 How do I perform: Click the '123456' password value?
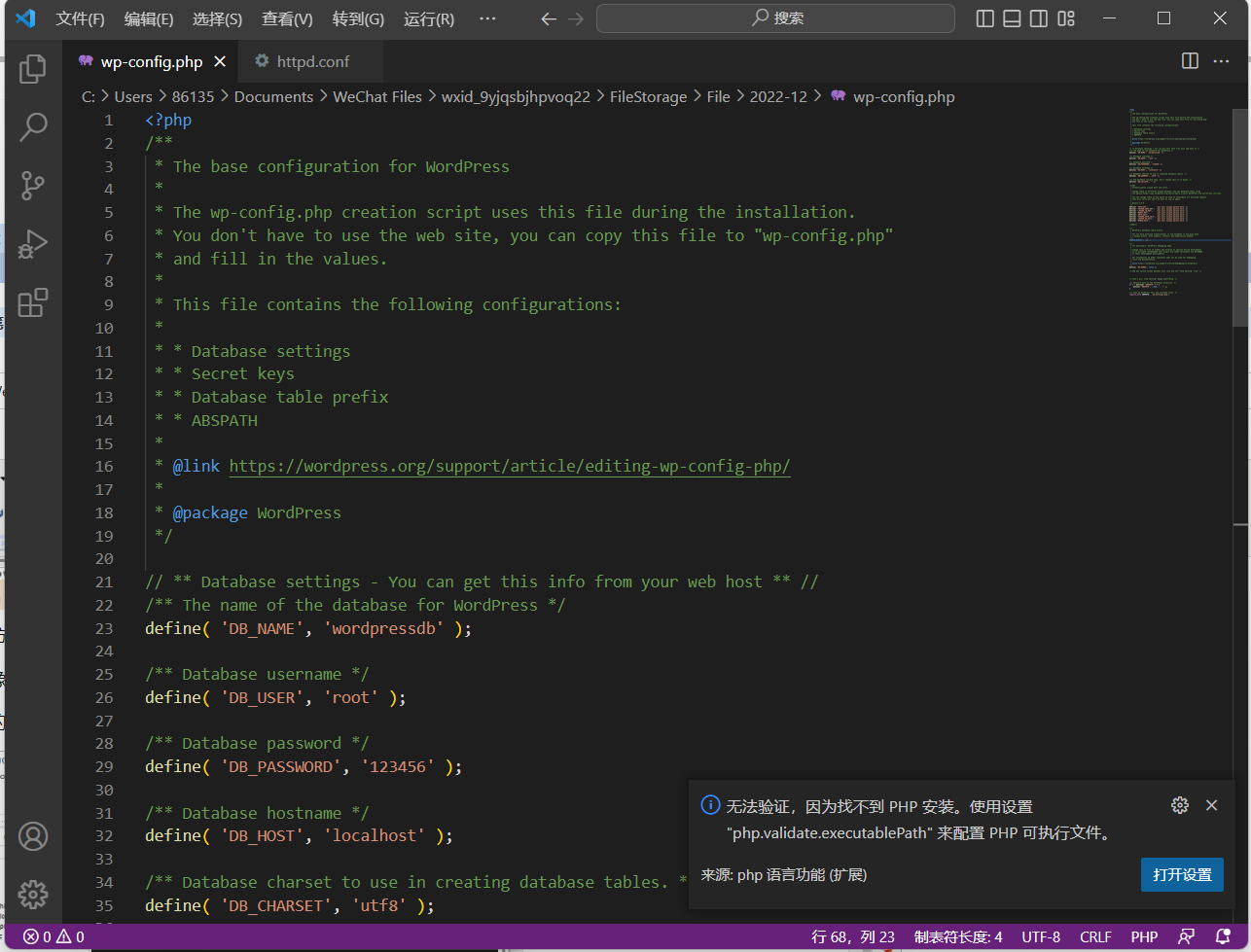[x=398, y=767]
